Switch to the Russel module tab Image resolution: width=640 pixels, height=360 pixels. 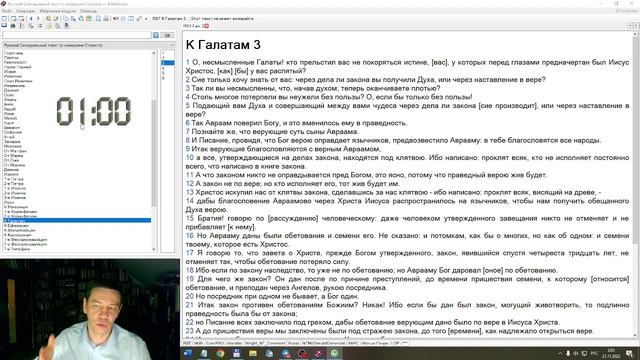[293, 343]
